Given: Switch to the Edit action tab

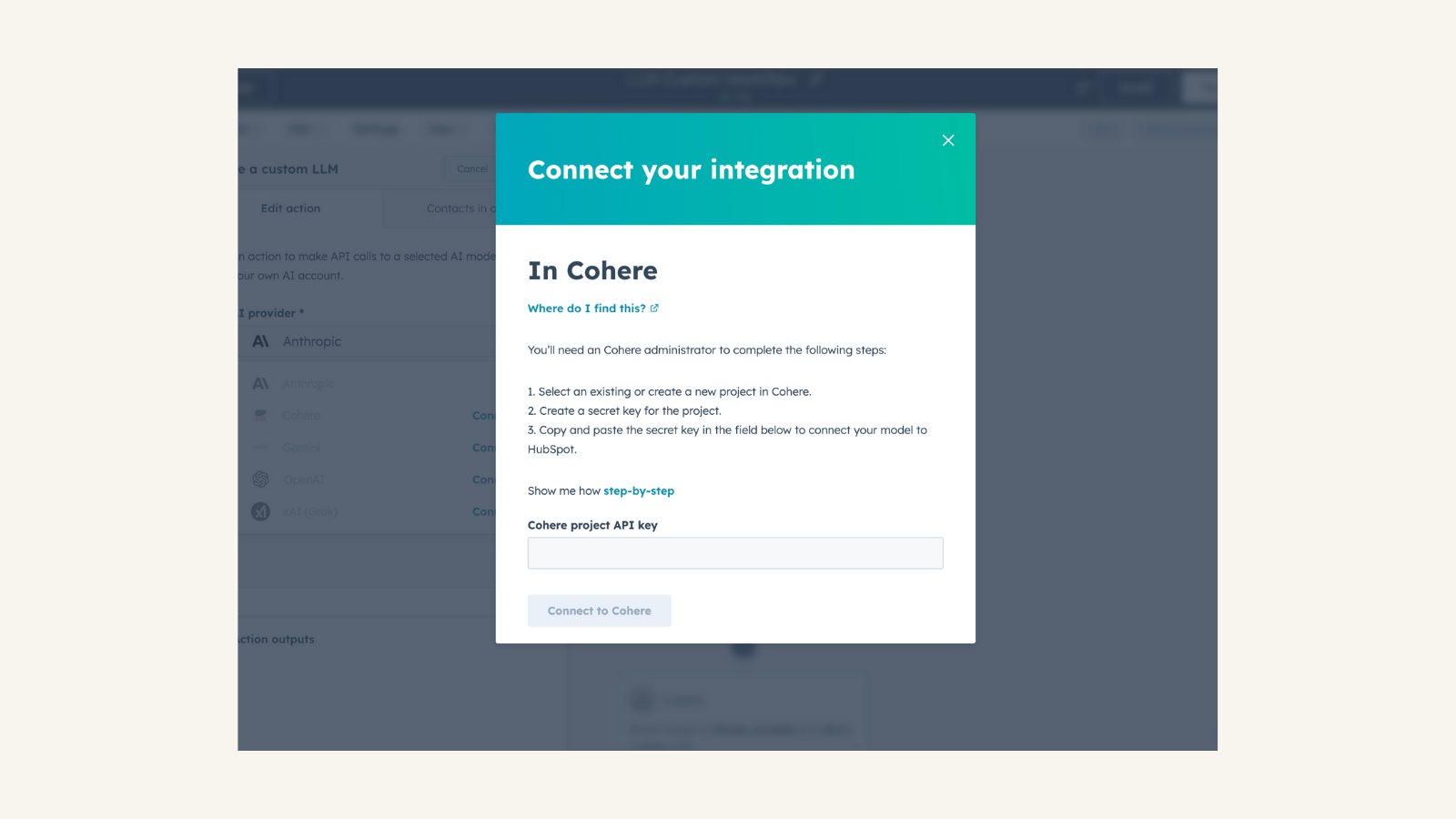Looking at the screenshot, I should [290, 207].
